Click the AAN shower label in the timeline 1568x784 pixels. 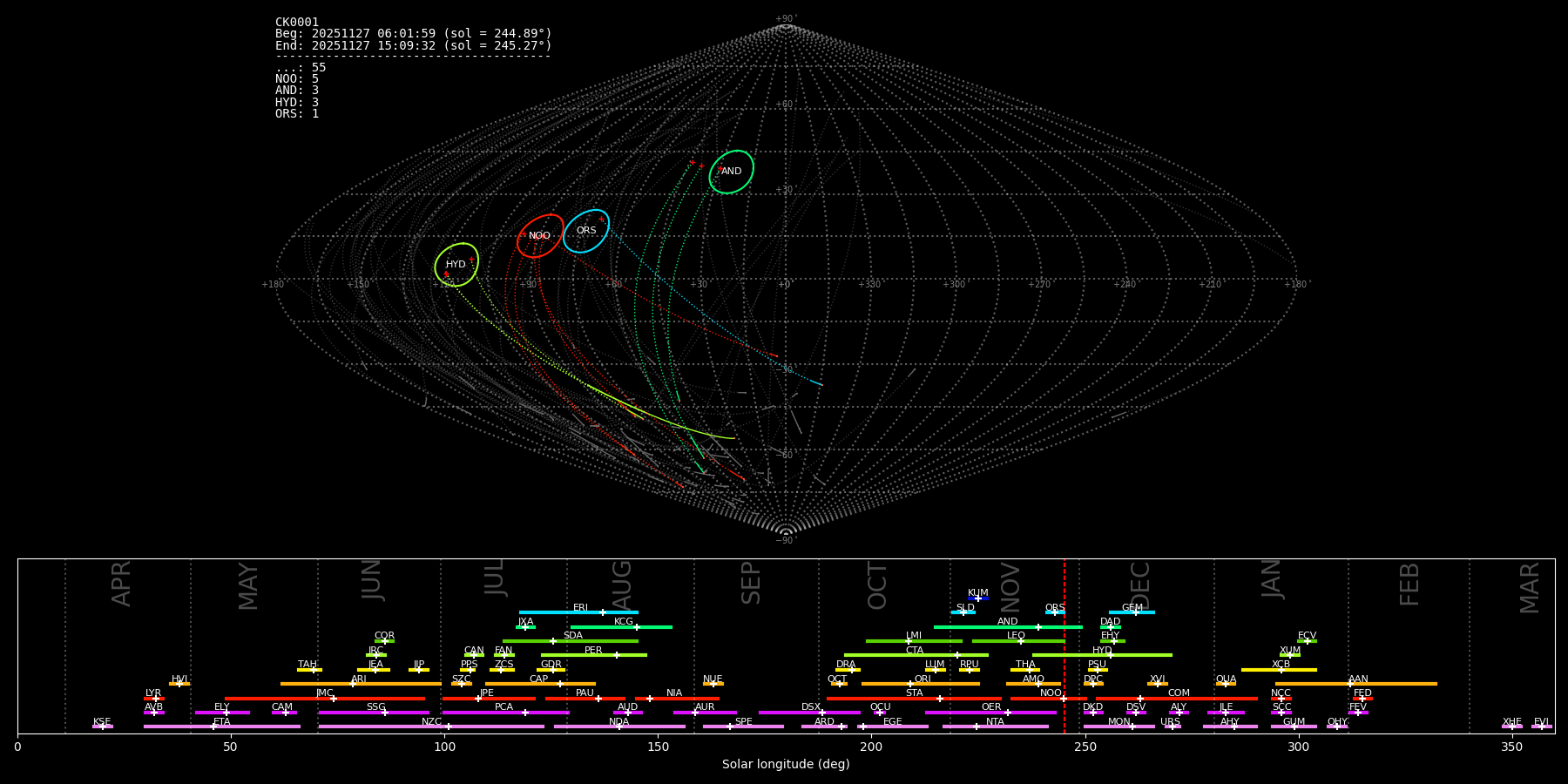pos(1358,679)
